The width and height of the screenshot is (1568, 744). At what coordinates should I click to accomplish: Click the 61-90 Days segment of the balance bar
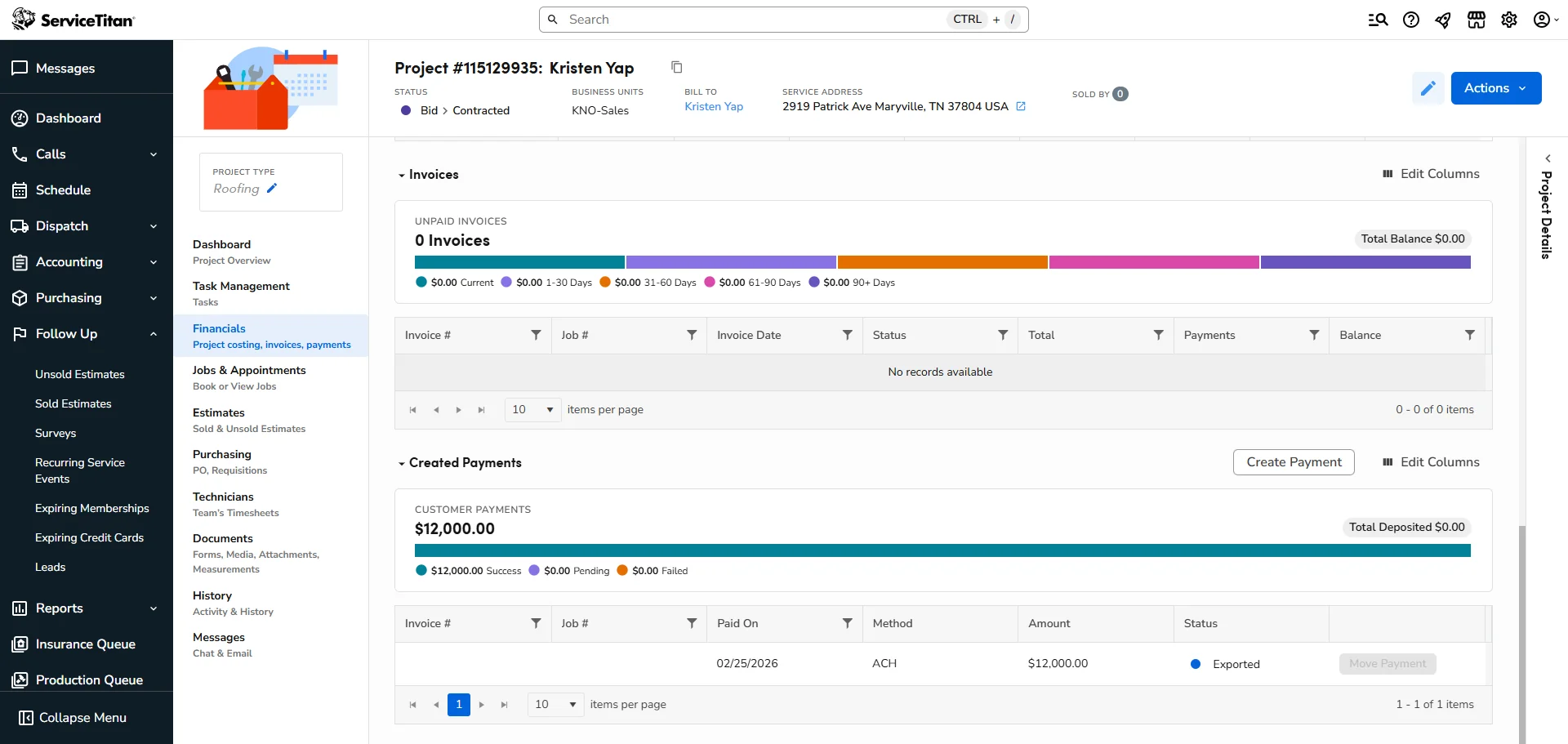point(1154,262)
